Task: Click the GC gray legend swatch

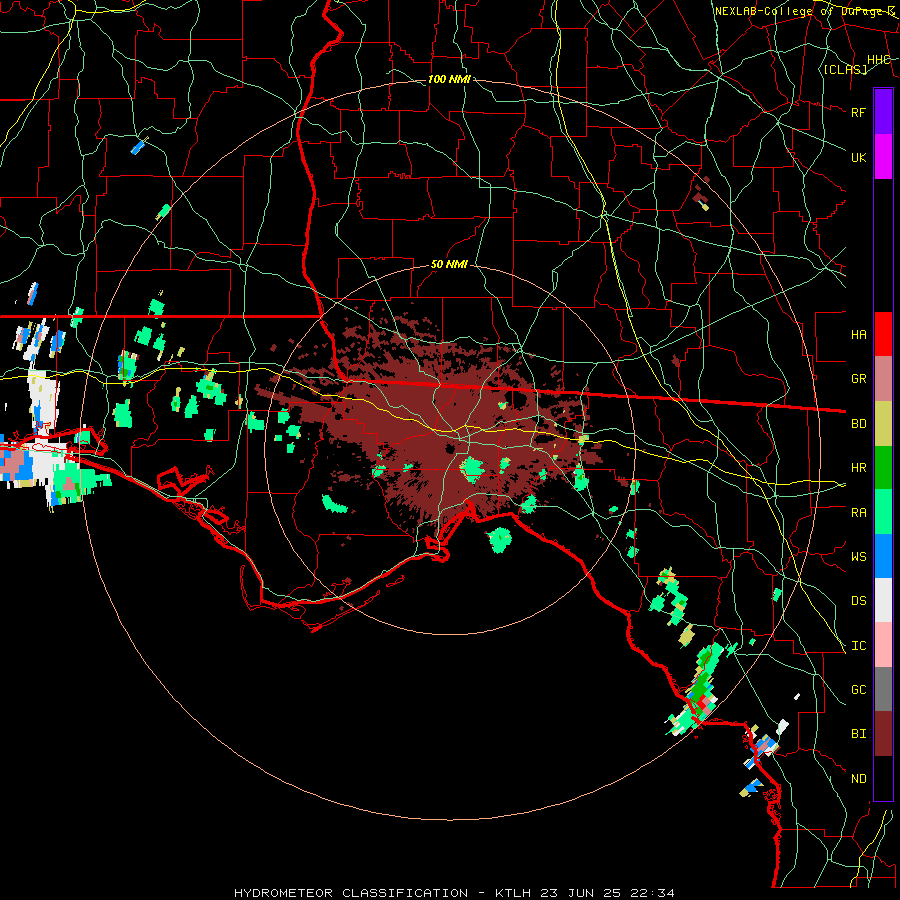Action: pyautogui.click(x=883, y=689)
